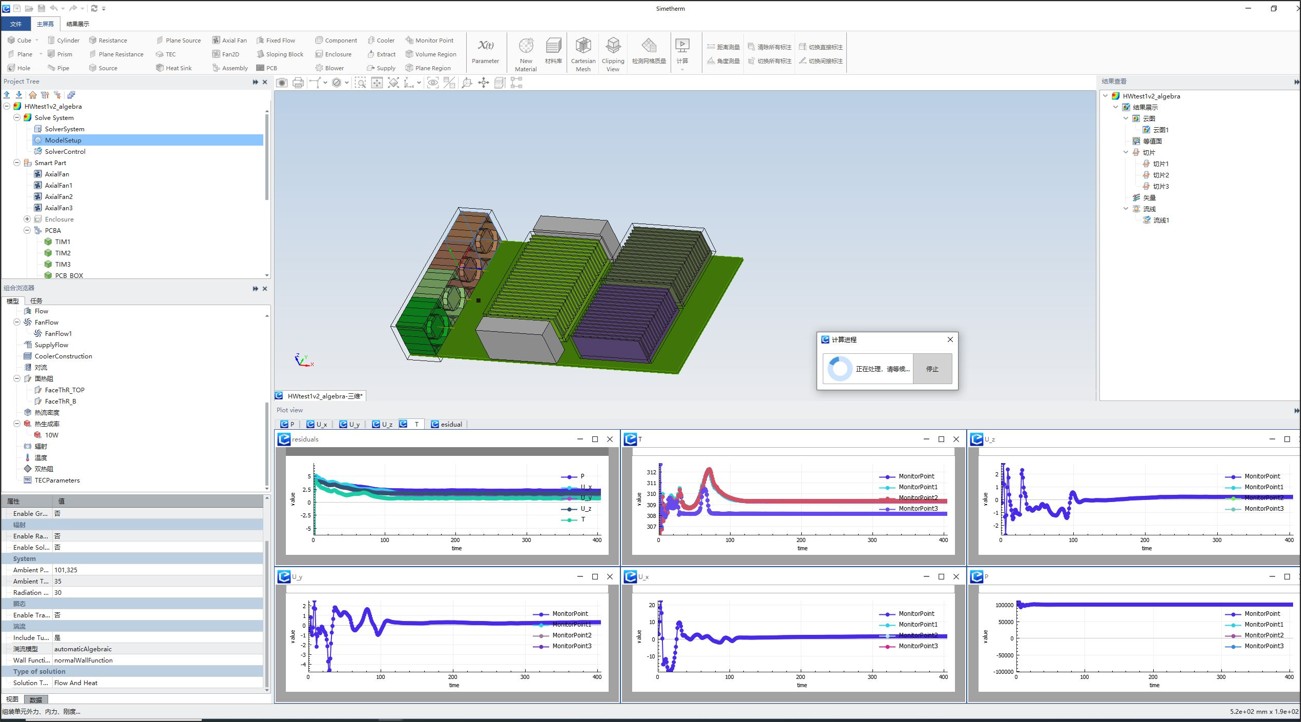The image size is (1301, 722).
Task: Switch to the 结果展示 ribbon tab
Action: tap(77, 24)
